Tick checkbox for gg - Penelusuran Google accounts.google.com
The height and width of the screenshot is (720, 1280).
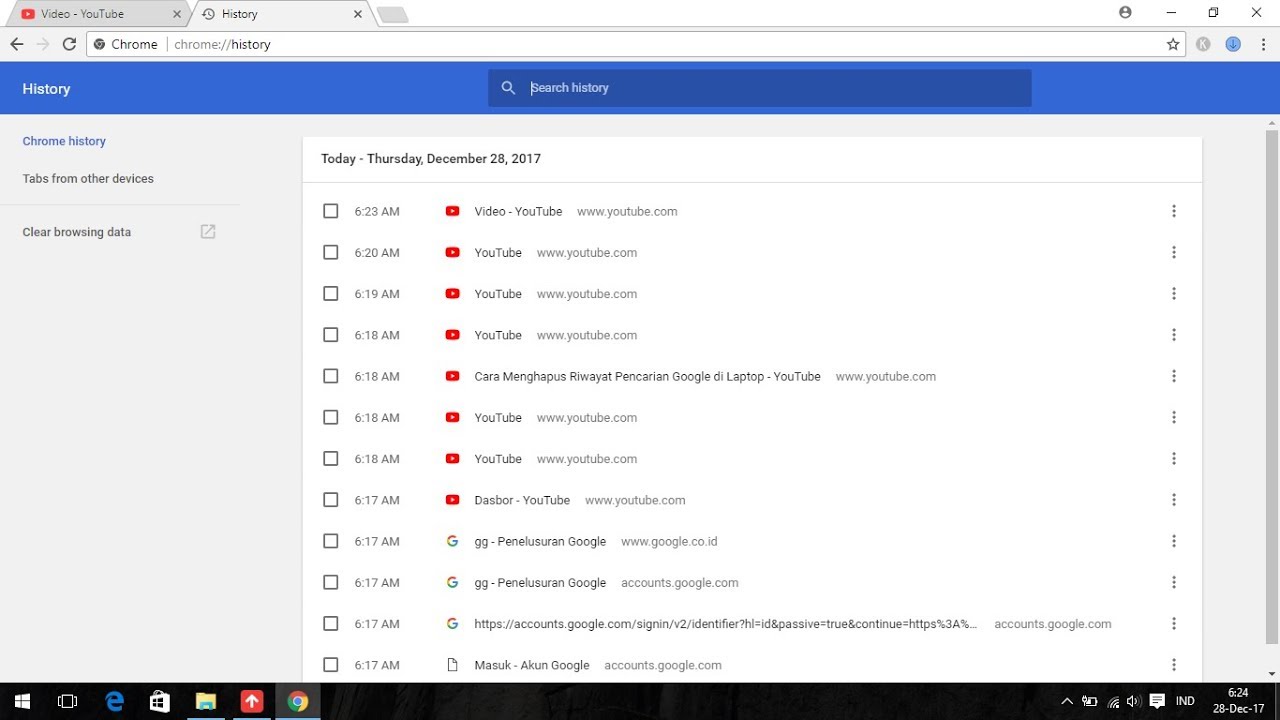(x=331, y=582)
